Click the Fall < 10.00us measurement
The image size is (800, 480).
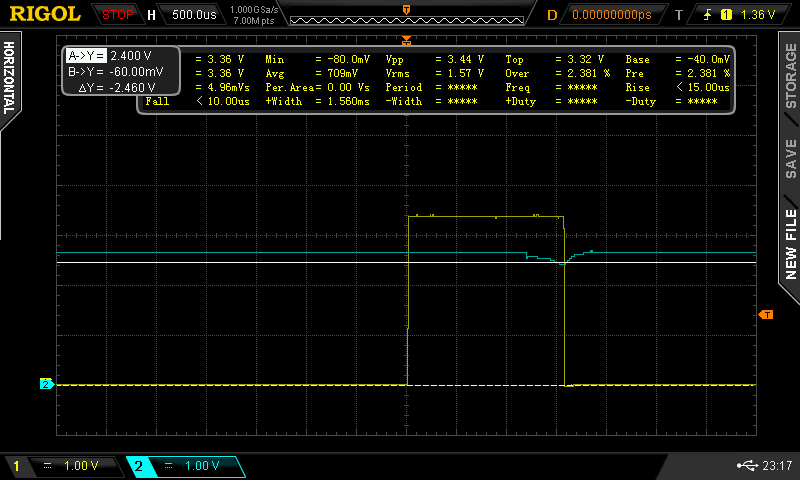[x=197, y=102]
